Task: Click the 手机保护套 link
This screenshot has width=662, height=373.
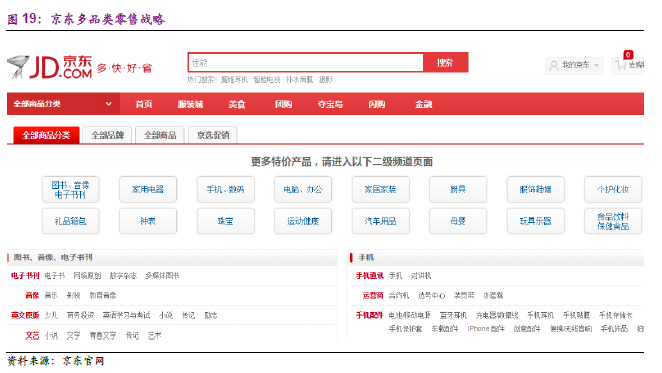Action: 405,329
